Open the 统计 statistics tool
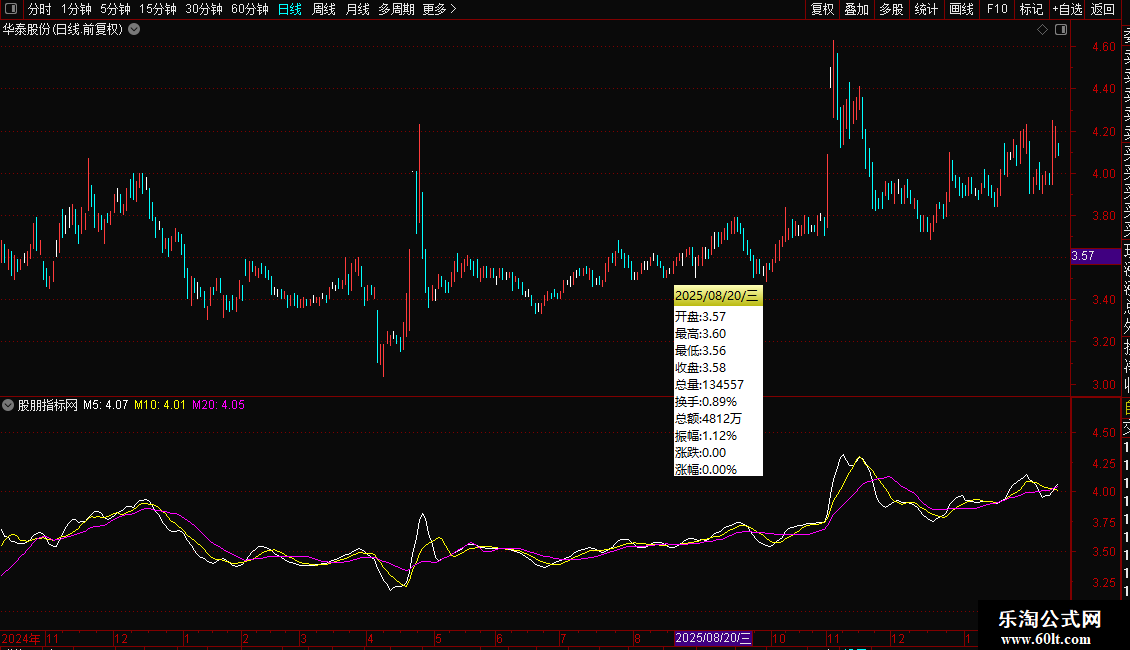Image resolution: width=1130 pixels, height=650 pixels. pos(926,9)
